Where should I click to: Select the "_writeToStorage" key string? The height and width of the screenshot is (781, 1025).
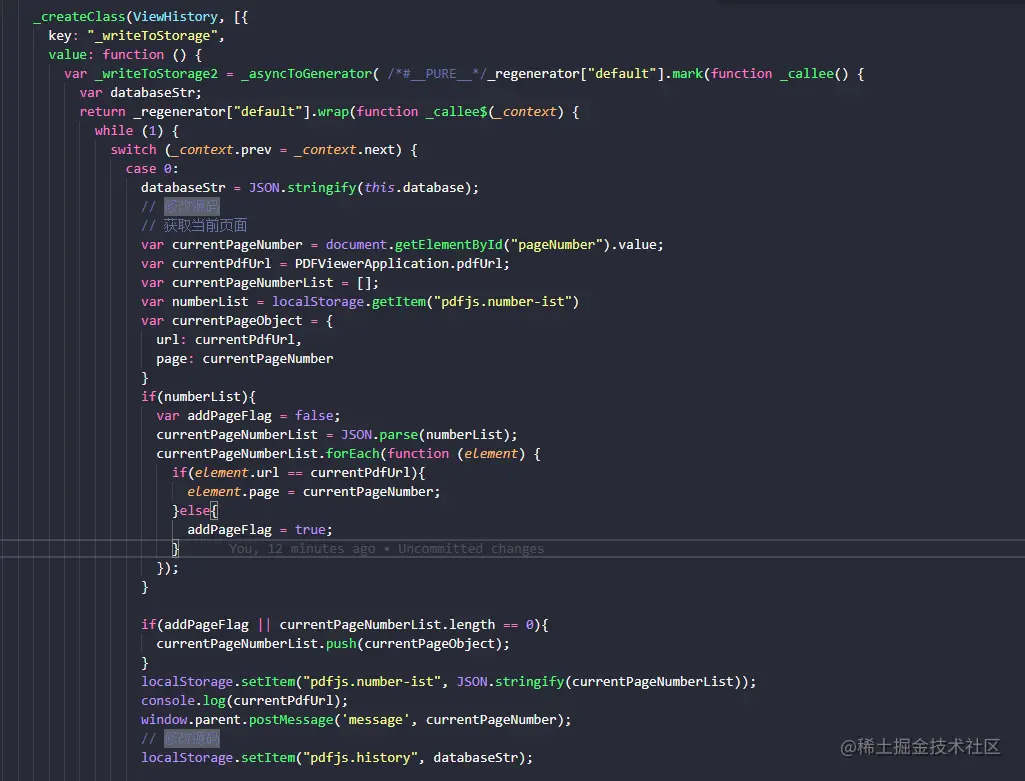pyautogui.click(x=153, y=35)
